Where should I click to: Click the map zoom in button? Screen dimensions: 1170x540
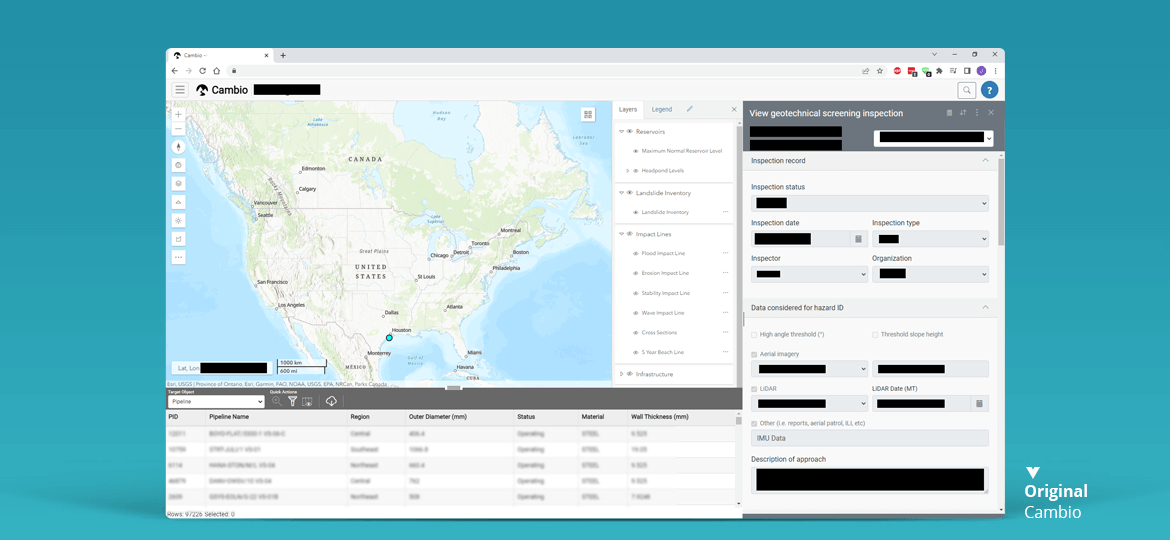(x=179, y=114)
